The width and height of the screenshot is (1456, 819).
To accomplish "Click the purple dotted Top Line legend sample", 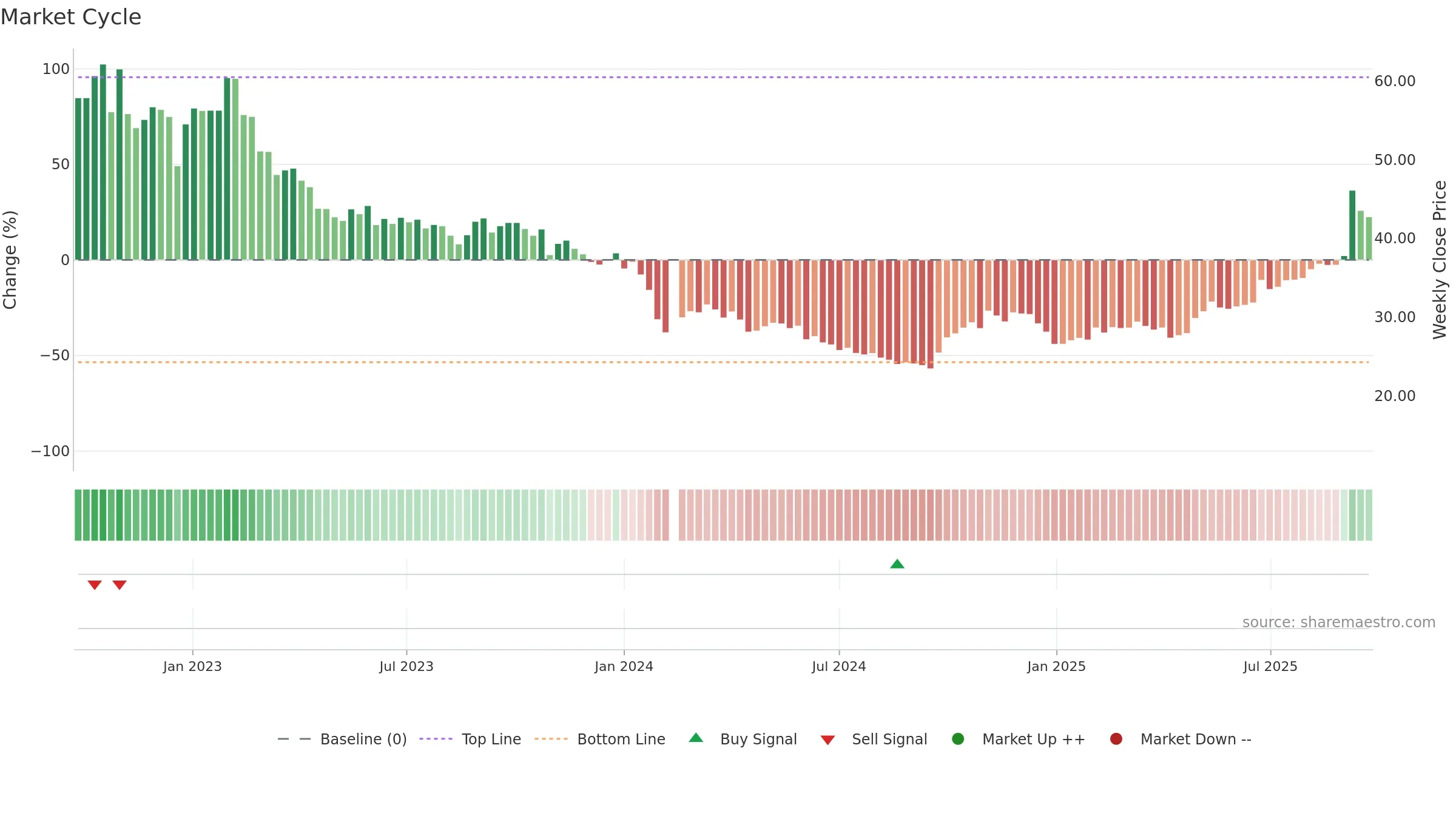I will (436, 739).
